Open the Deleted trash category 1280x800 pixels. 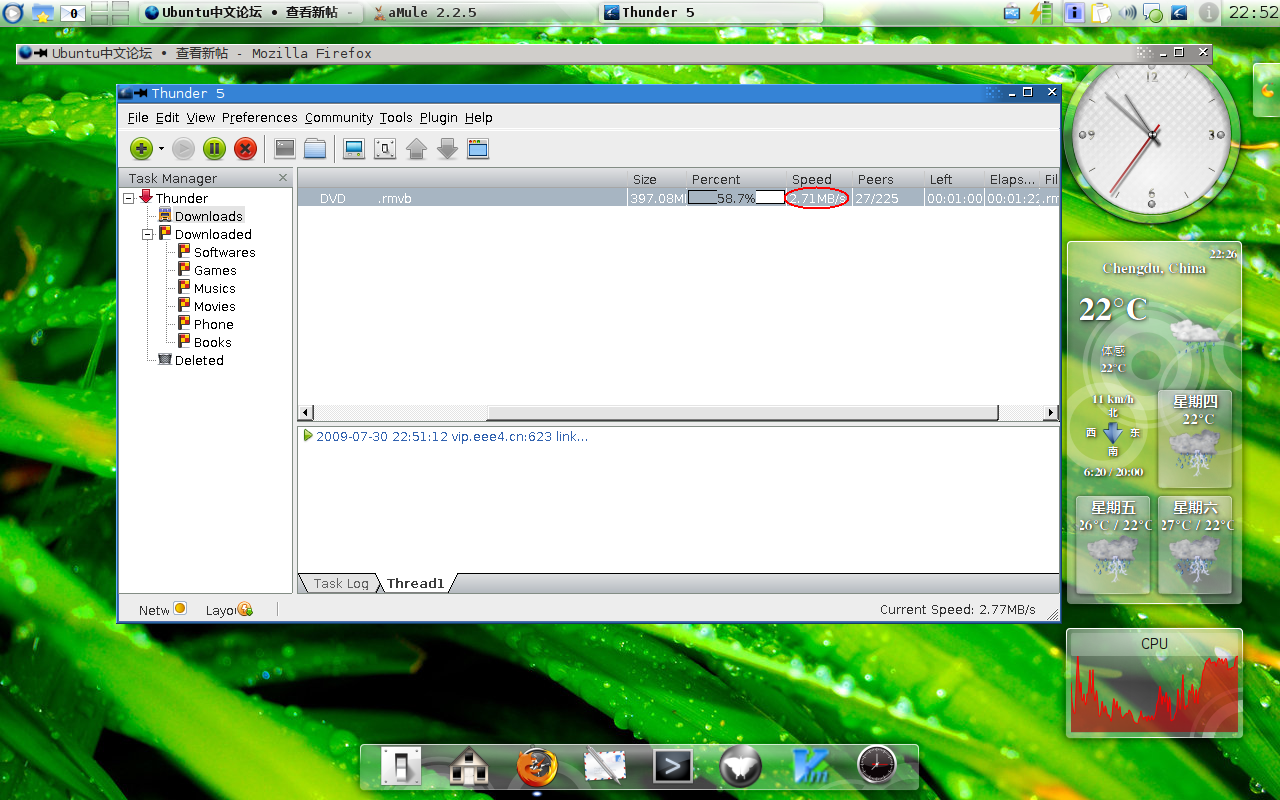(198, 360)
